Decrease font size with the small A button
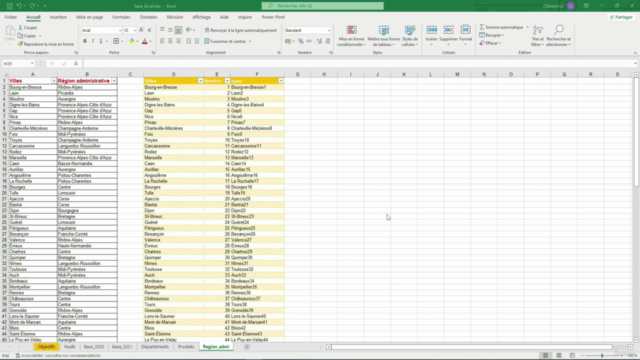Image resolution: width=640 pixels, height=360 pixels. pyautogui.click(x=150, y=30)
